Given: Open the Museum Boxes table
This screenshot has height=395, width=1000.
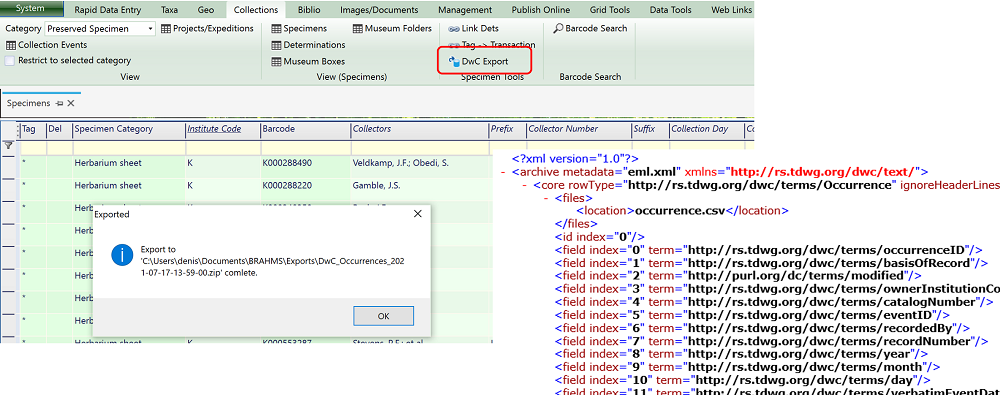Looking at the screenshot, I should tap(308, 62).
